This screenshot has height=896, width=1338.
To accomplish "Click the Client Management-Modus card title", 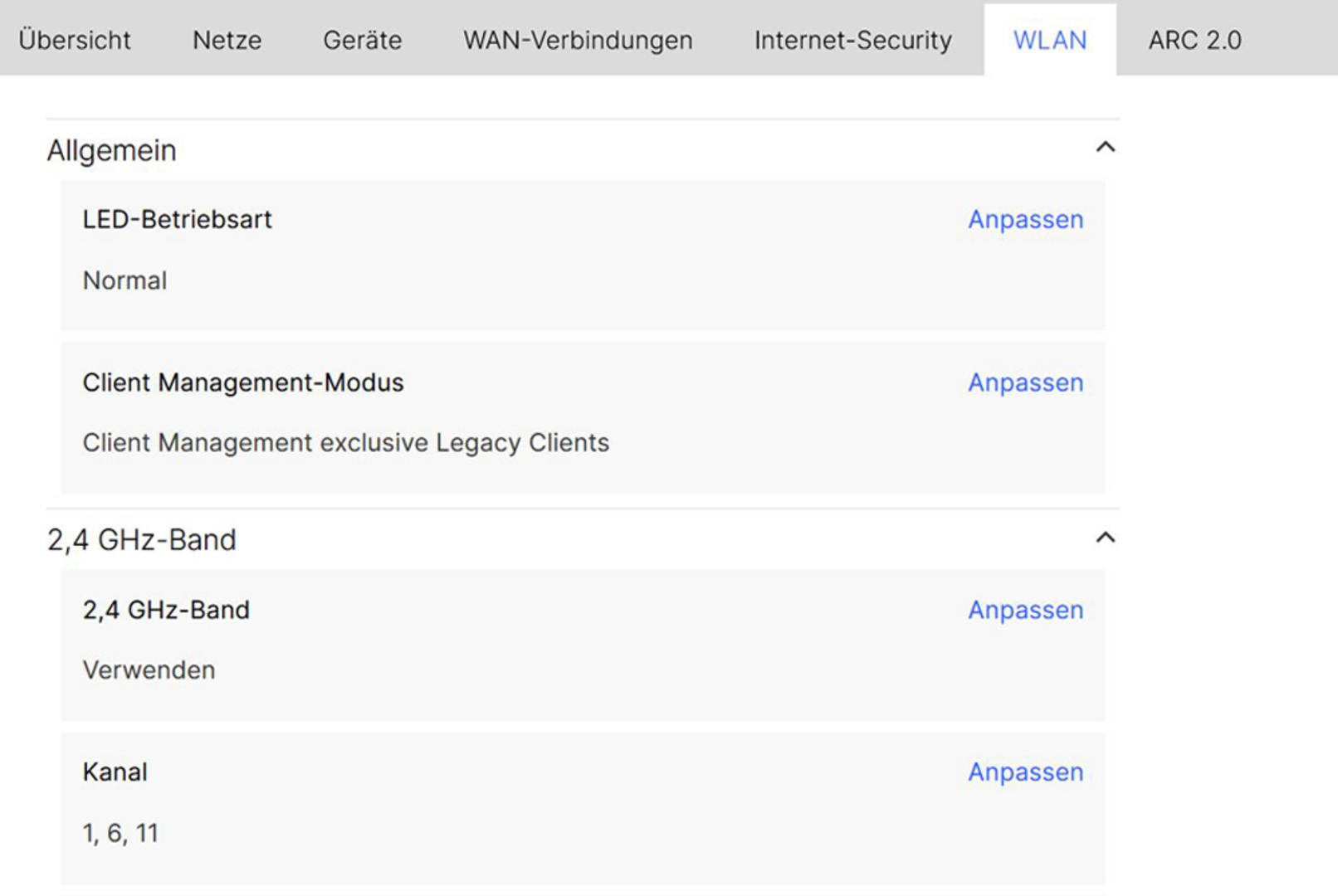I will tap(242, 382).
